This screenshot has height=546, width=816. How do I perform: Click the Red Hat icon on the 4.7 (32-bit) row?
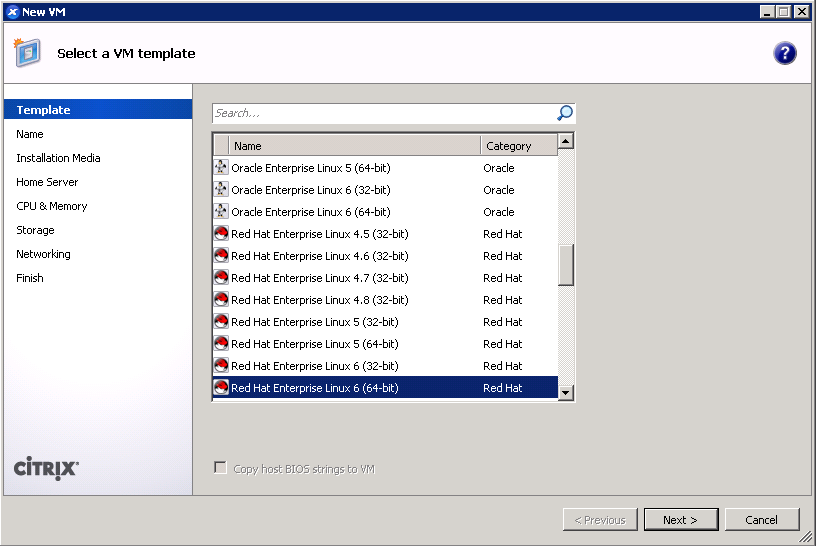[x=221, y=277]
